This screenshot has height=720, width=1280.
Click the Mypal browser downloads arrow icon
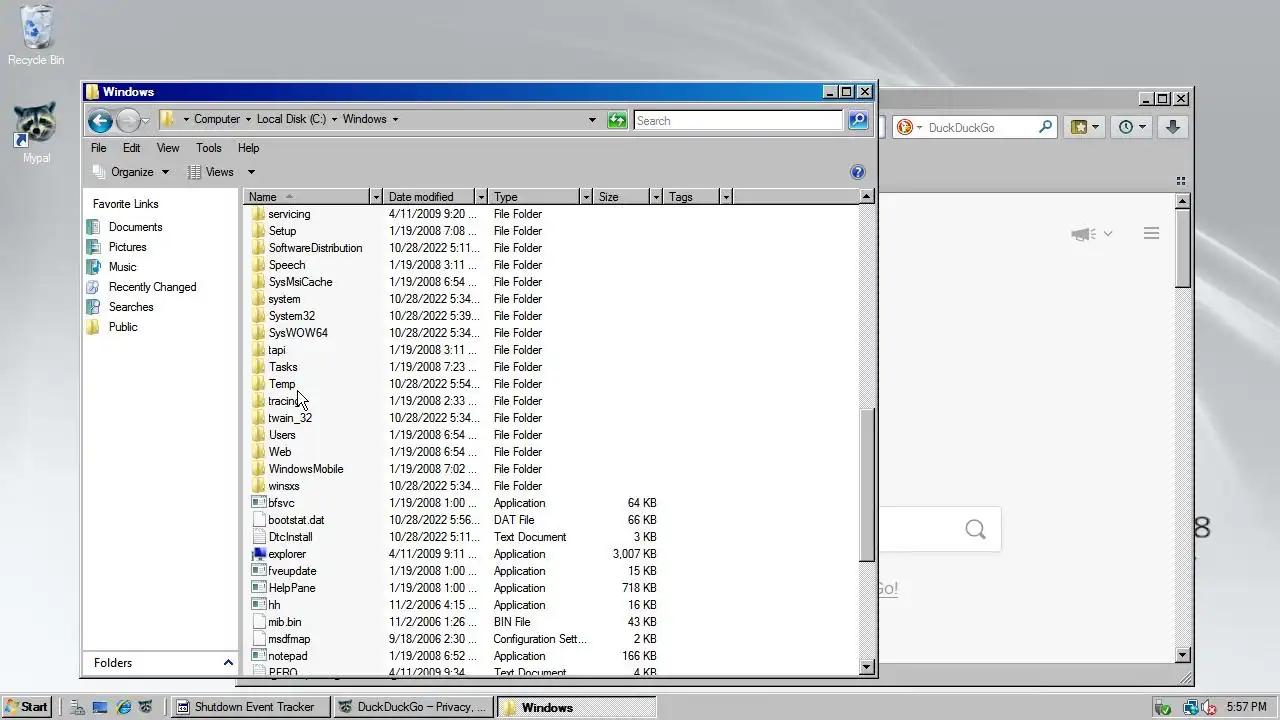(1173, 127)
